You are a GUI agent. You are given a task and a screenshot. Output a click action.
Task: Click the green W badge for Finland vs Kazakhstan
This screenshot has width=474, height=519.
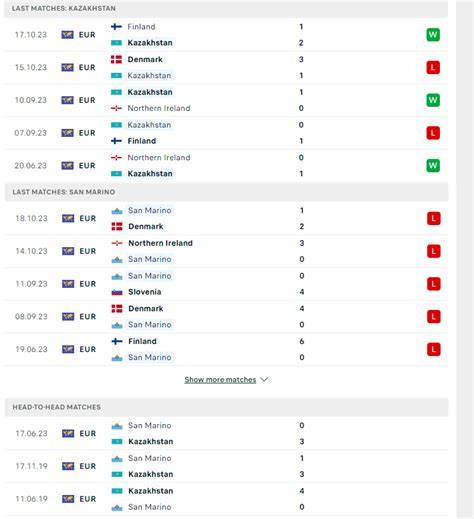click(433, 35)
